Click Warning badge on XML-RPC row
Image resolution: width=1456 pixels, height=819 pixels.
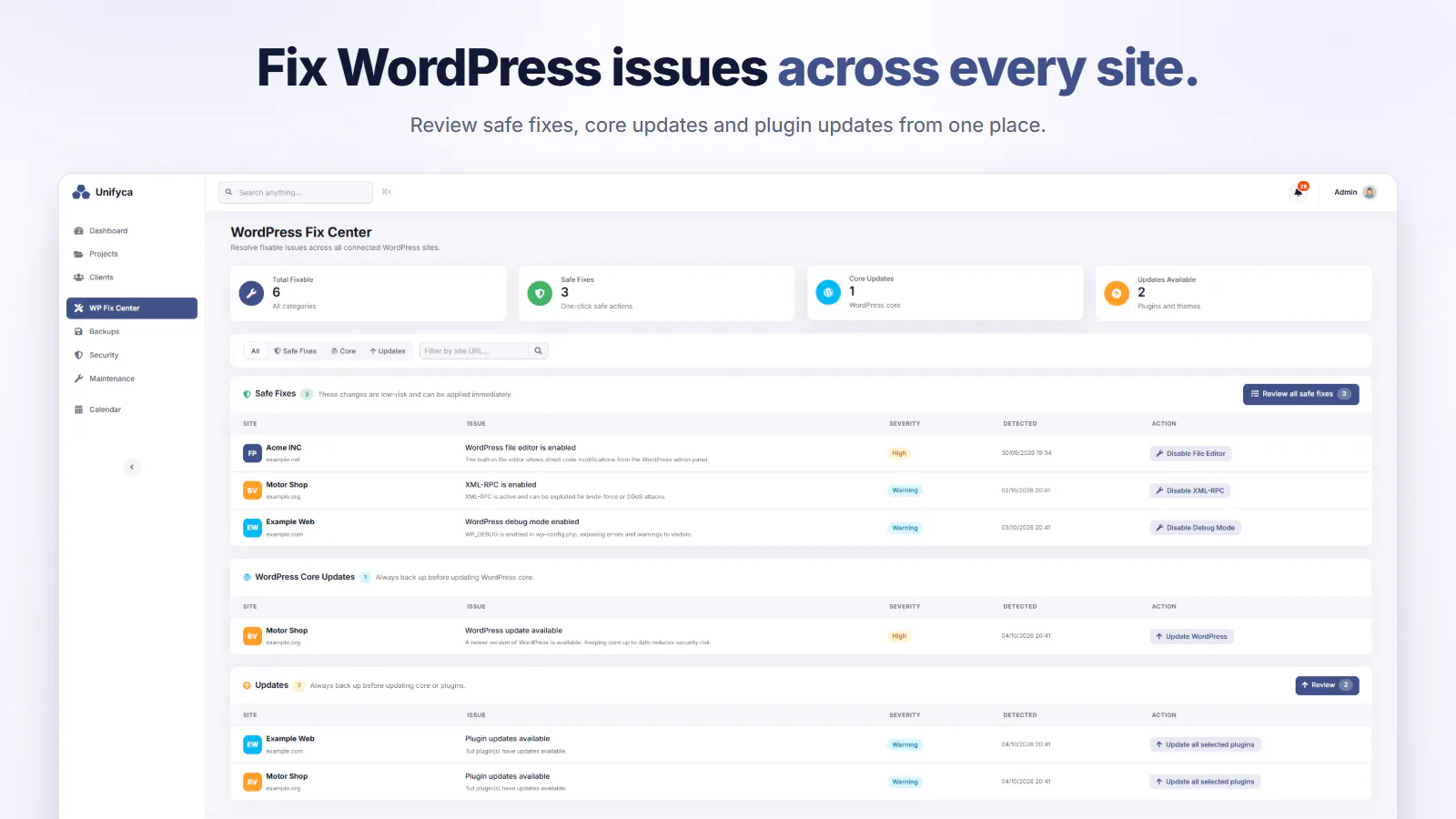pyautogui.click(x=905, y=490)
